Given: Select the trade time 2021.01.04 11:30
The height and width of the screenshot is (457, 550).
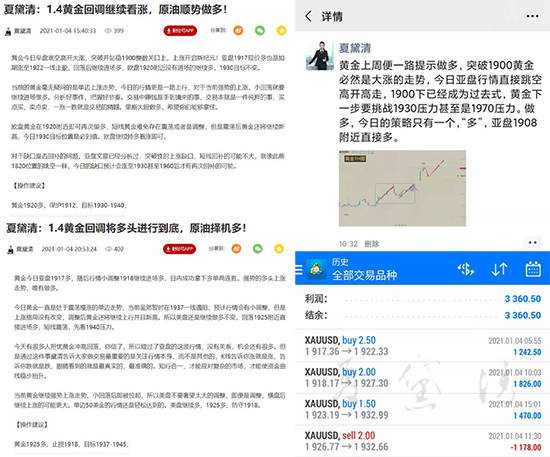Looking at the screenshot, I should 515,436.
